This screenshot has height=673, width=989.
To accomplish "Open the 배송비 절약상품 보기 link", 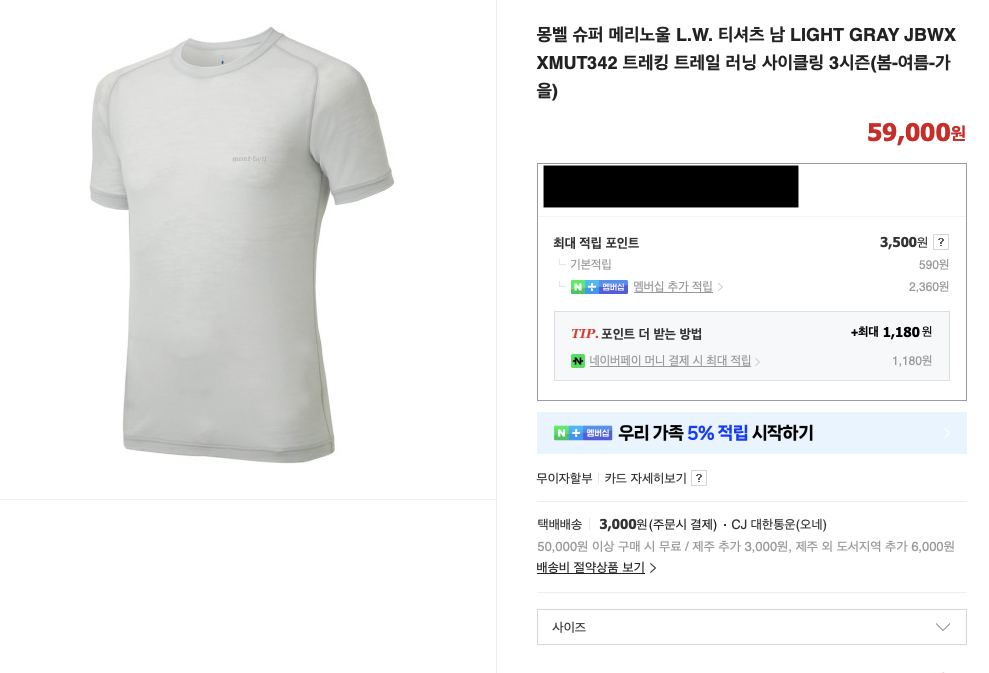I will (590, 568).
